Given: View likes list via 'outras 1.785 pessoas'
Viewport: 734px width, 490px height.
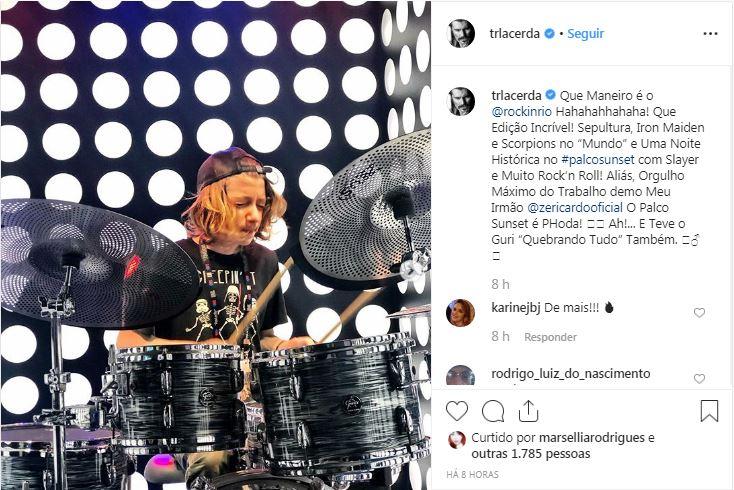Looking at the screenshot, I should (531, 453).
